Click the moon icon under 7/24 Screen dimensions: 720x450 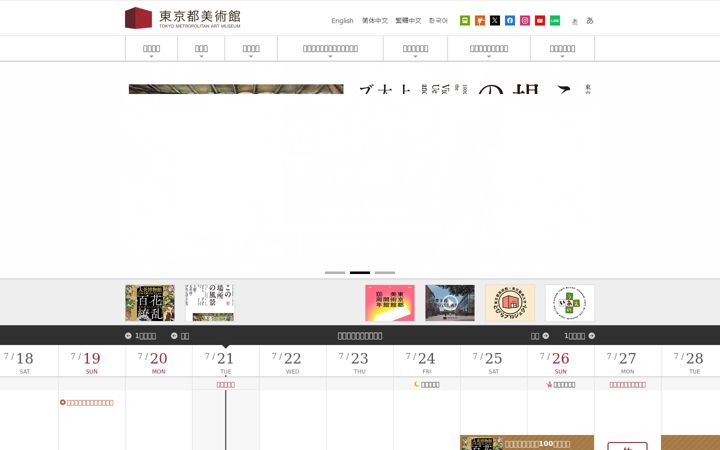416,384
